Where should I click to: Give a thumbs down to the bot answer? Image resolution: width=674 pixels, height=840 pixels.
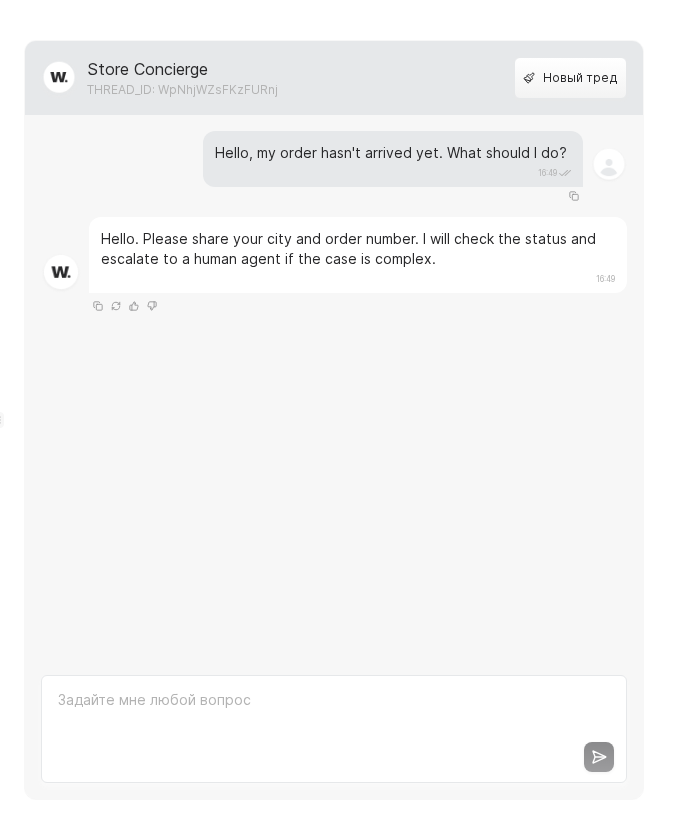coord(152,306)
